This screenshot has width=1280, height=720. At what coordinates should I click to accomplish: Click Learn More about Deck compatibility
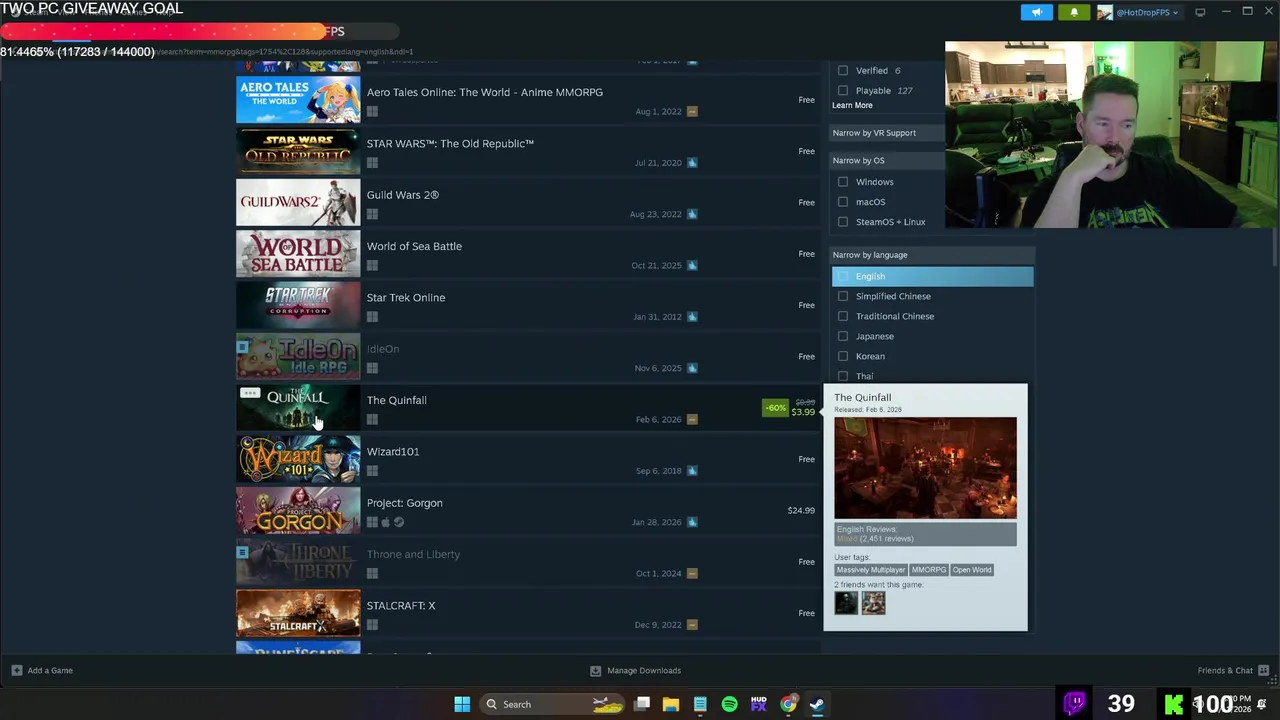852,105
